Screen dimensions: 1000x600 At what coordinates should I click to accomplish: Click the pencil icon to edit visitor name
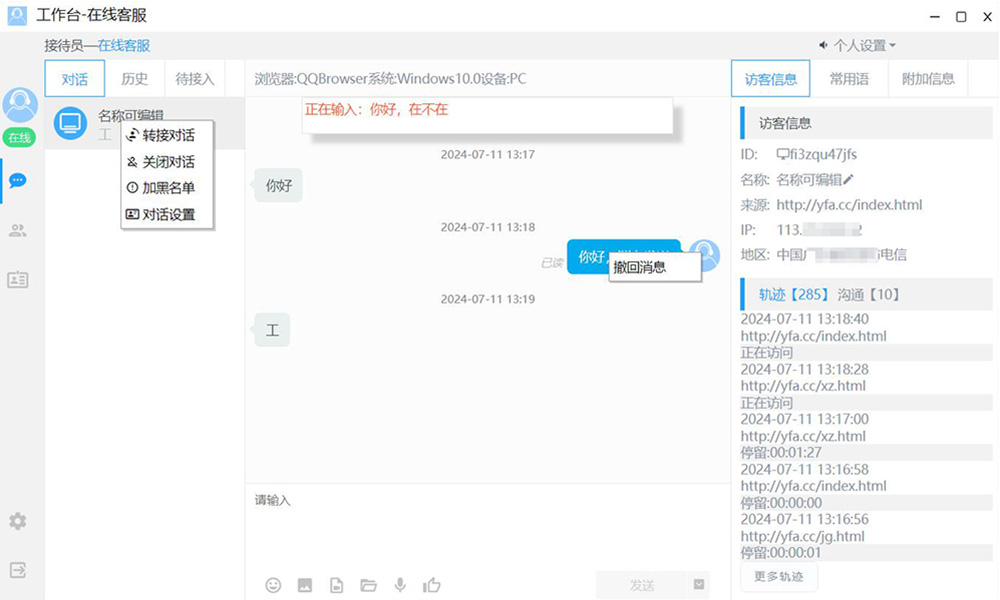[849, 180]
